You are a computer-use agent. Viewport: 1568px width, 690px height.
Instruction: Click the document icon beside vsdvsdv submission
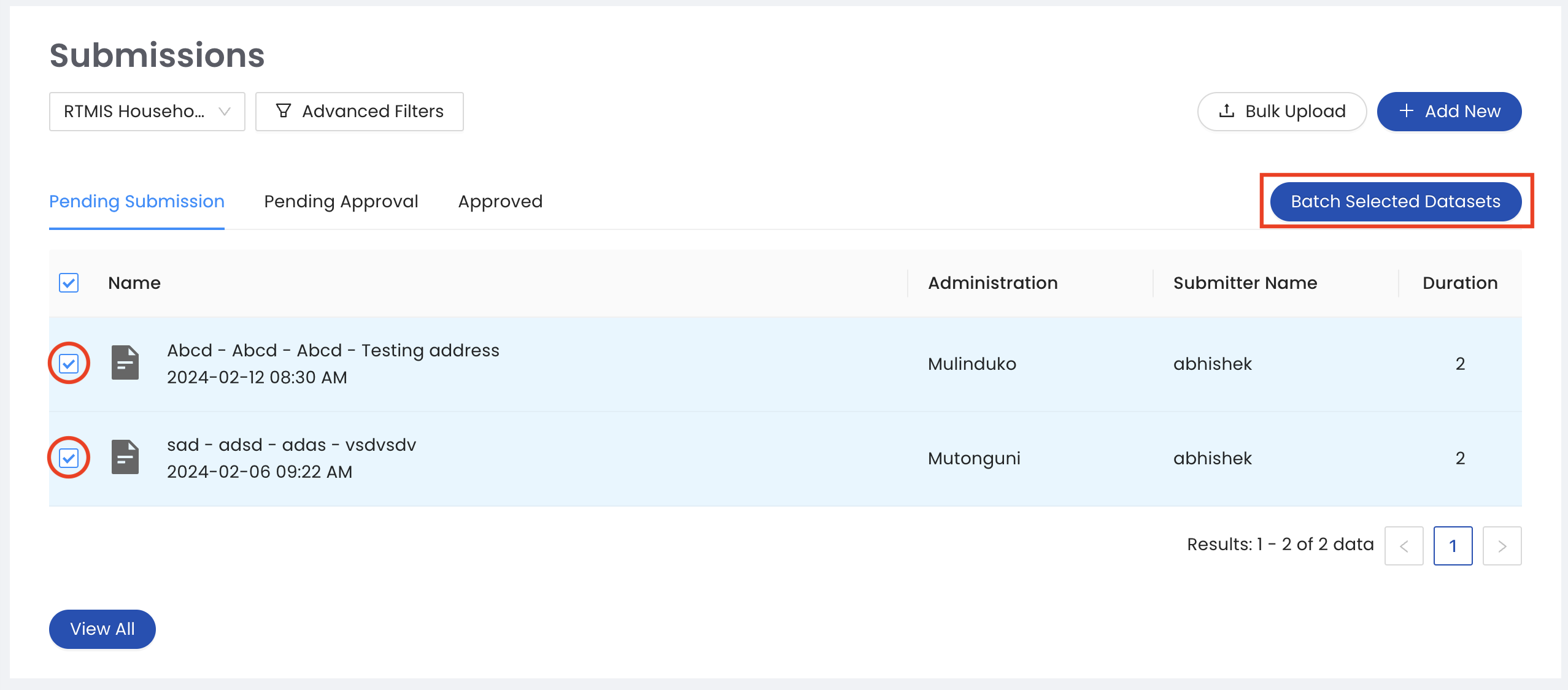click(x=125, y=457)
